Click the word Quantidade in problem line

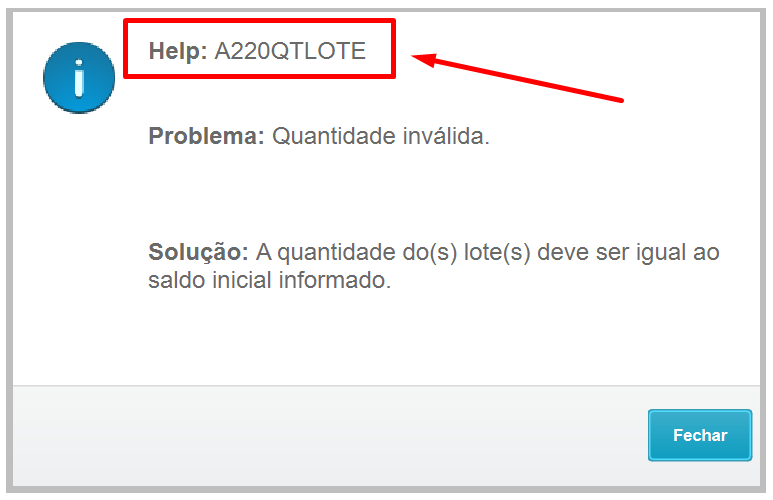tap(334, 136)
